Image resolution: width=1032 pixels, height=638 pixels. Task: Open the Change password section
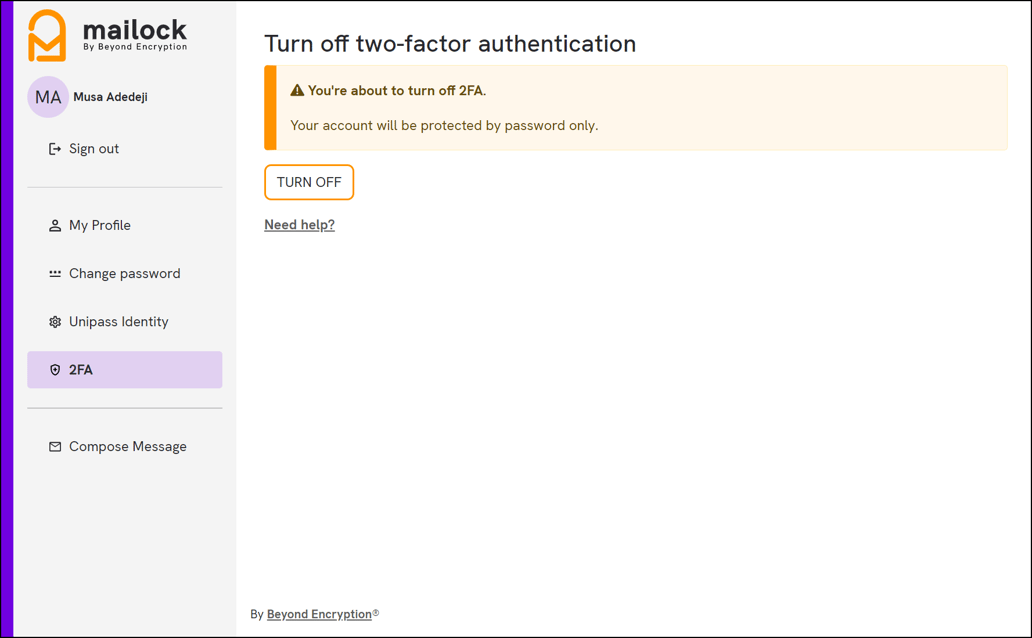124,273
